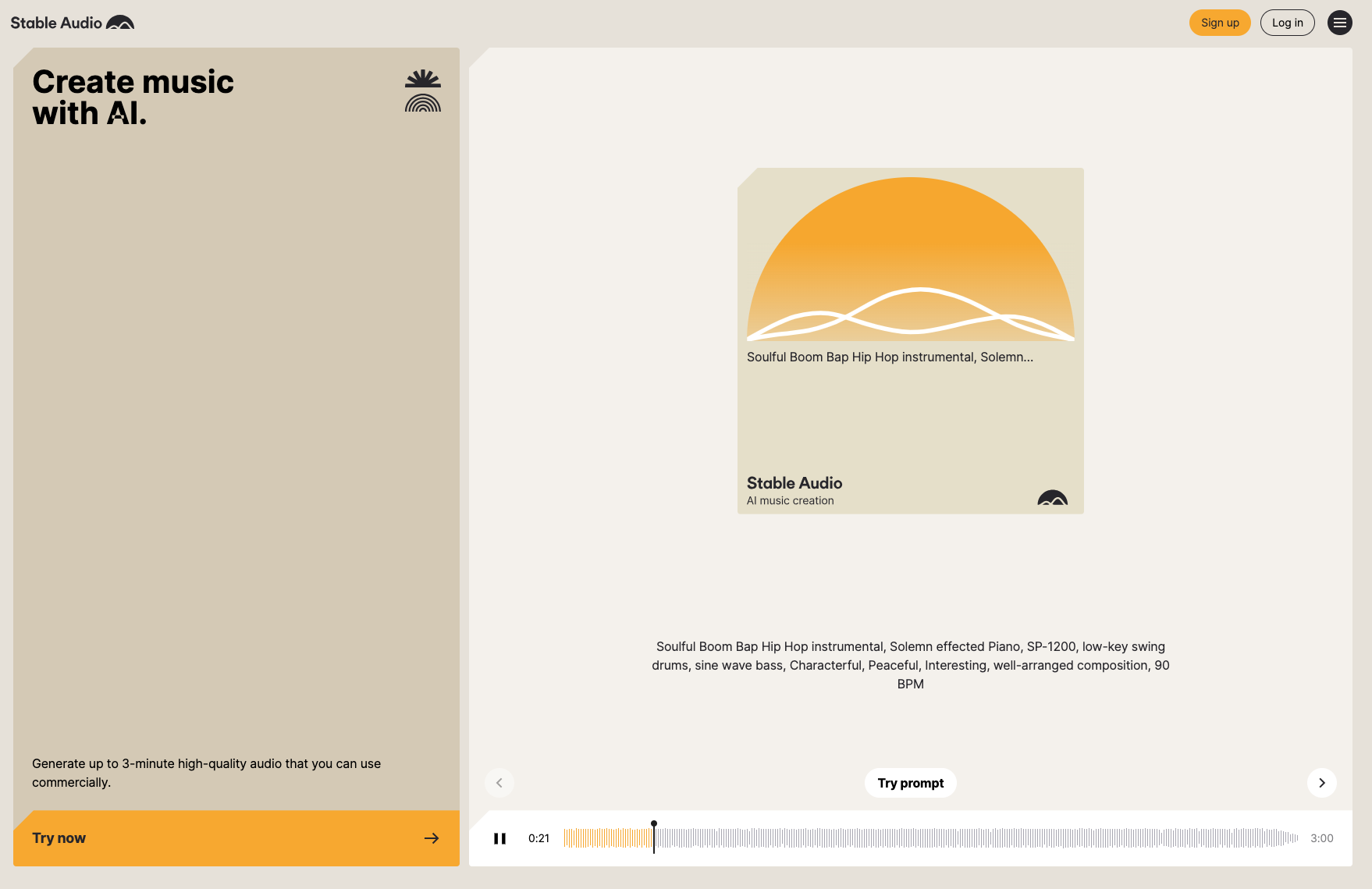
Task: Open the hamburger menu
Action: pyautogui.click(x=1339, y=23)
